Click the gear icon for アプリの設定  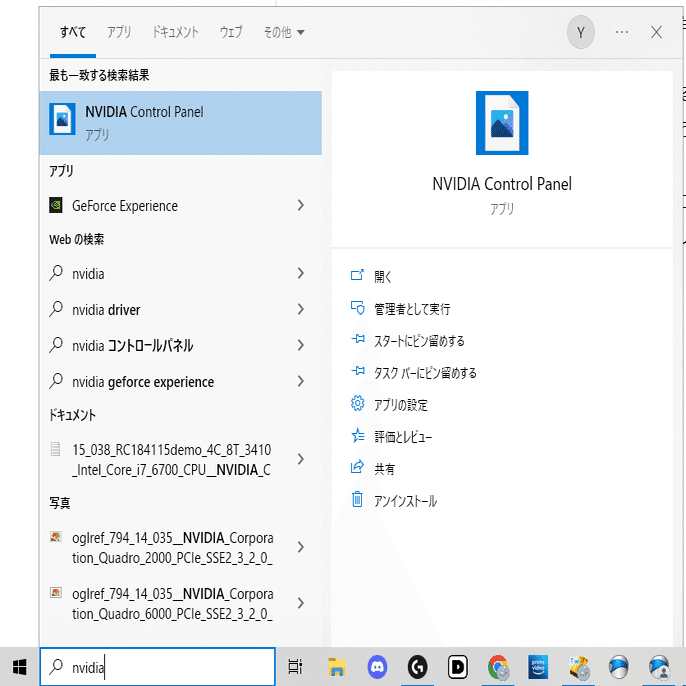coord(357,403)
